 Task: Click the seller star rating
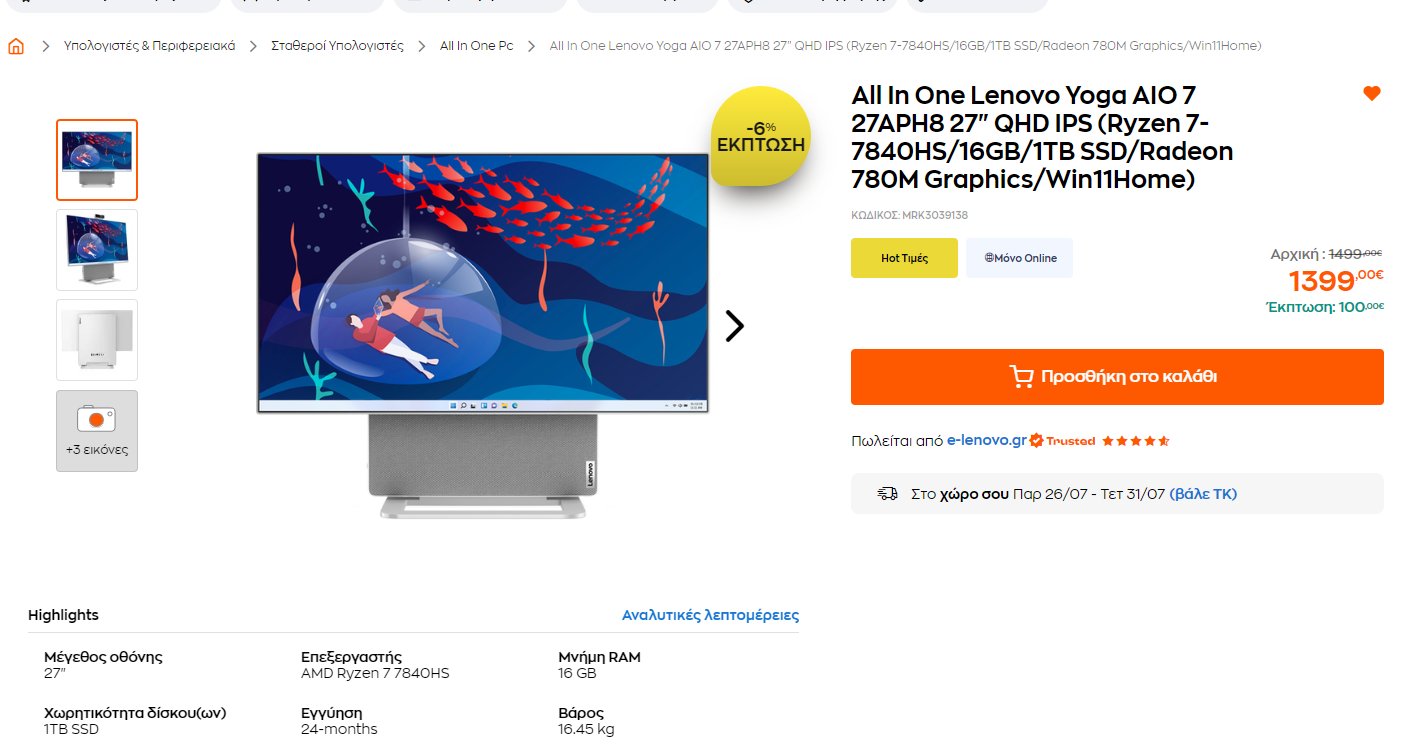[1136, 441]
